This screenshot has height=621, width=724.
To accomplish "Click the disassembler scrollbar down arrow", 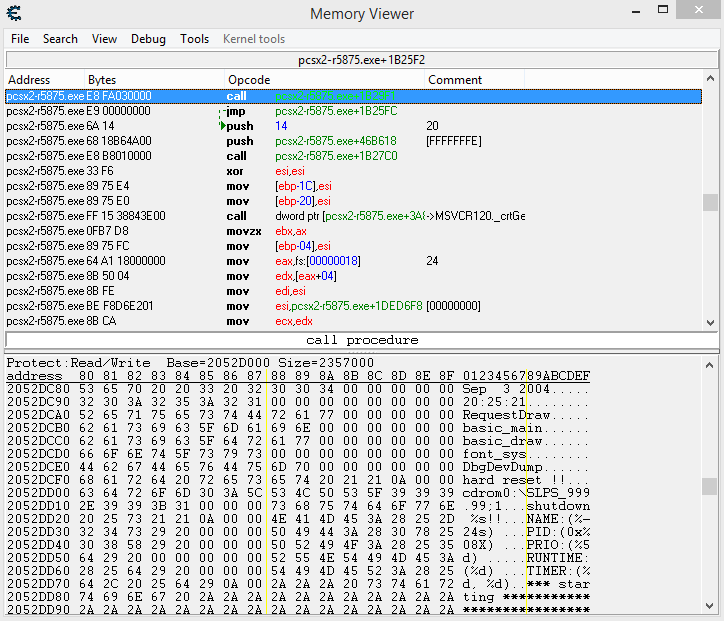I will click(x=710, y=322).
